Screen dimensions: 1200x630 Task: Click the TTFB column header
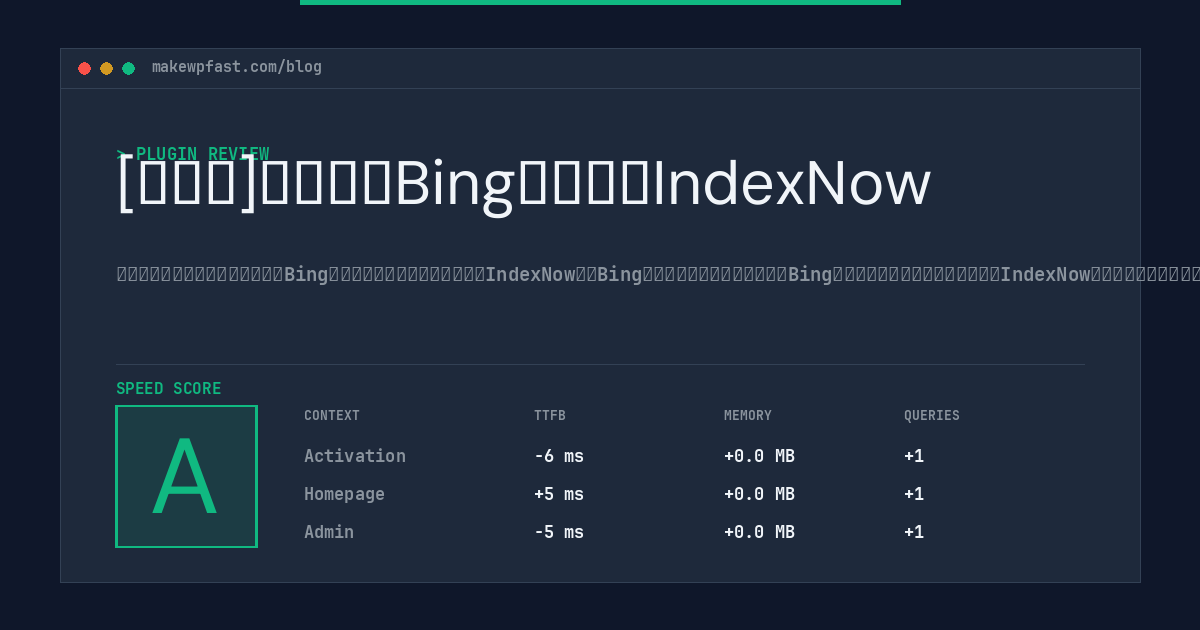[x=550, y=416]
